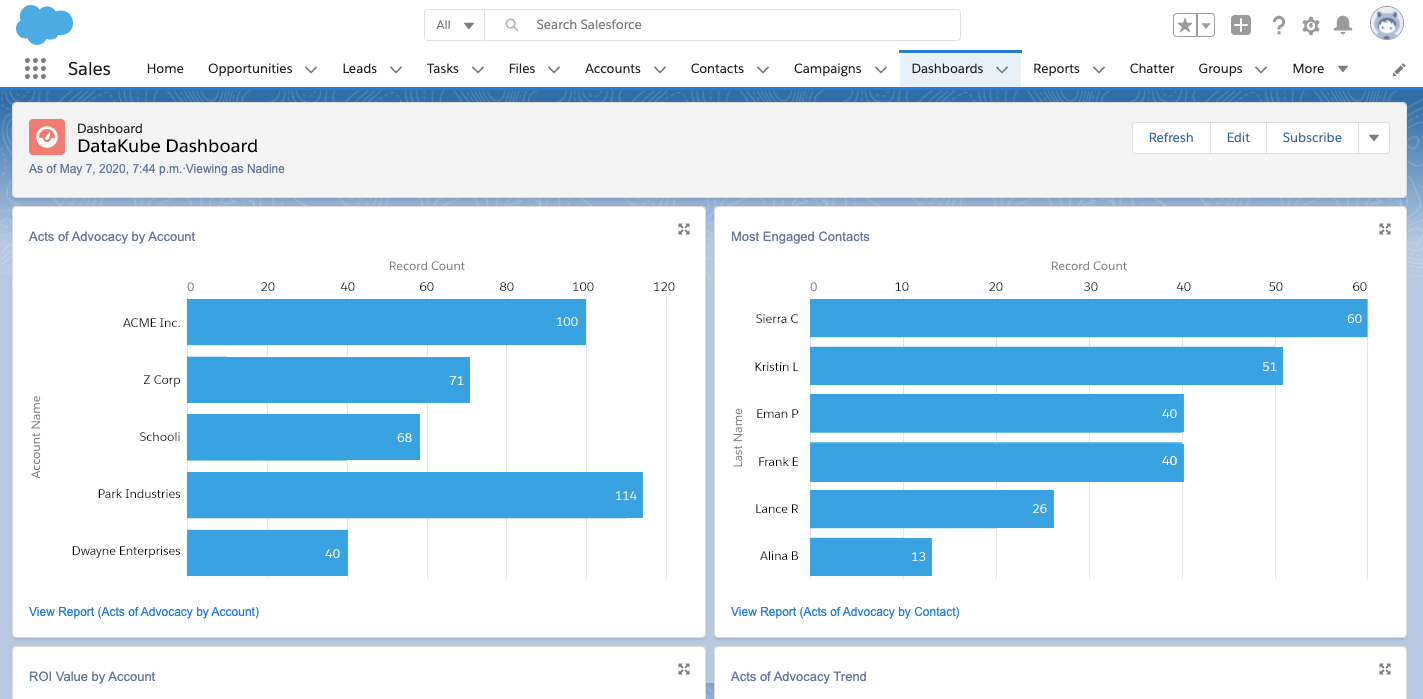Expand the Acts of Advocacy Trend chart
This screenshot has height=699, width=1423.
tap(1385, 669)
